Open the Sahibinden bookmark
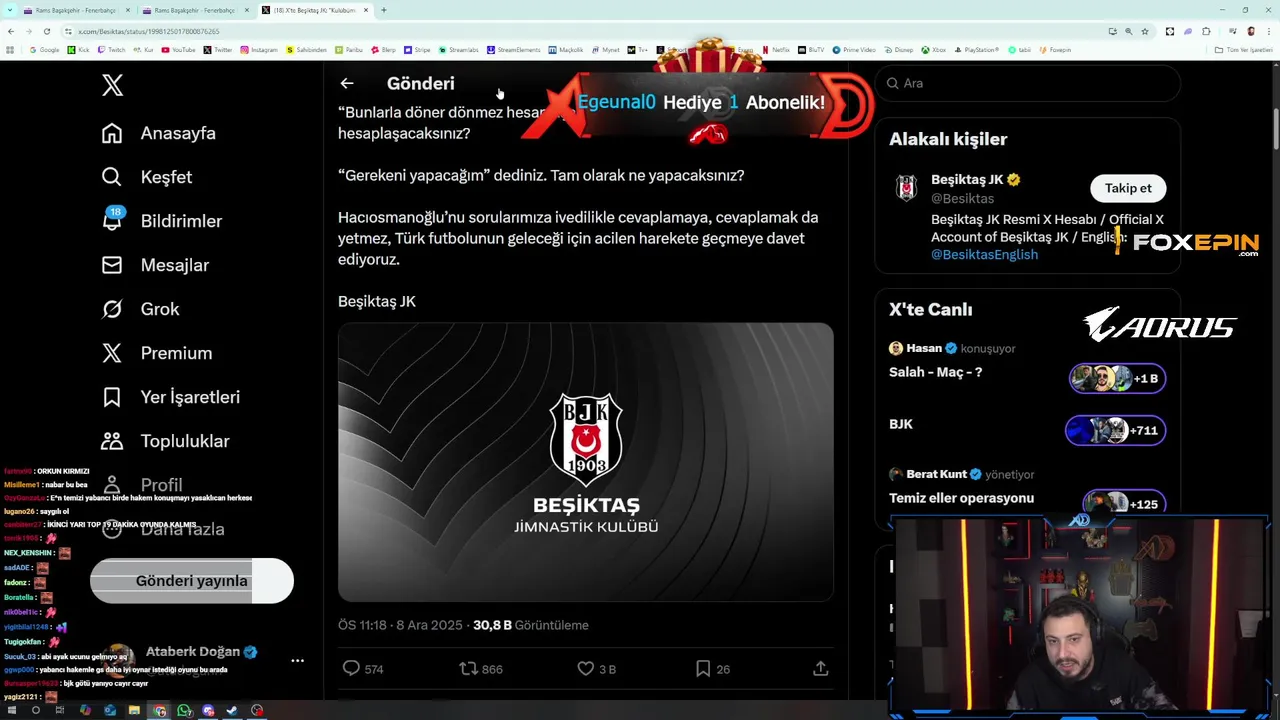 click(x=306, y=50)
